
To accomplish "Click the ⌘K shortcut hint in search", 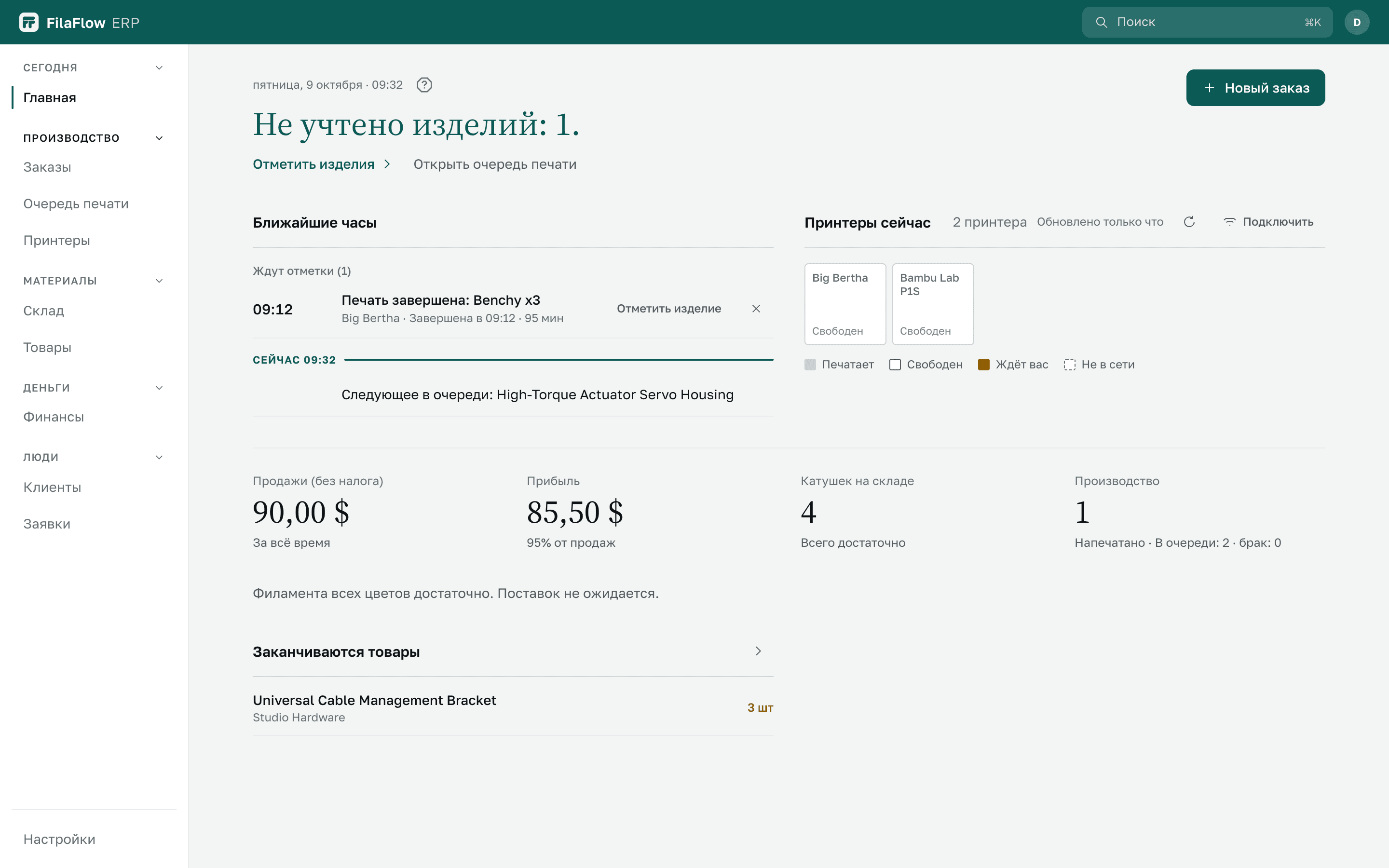I will (x=1313, y=22).
